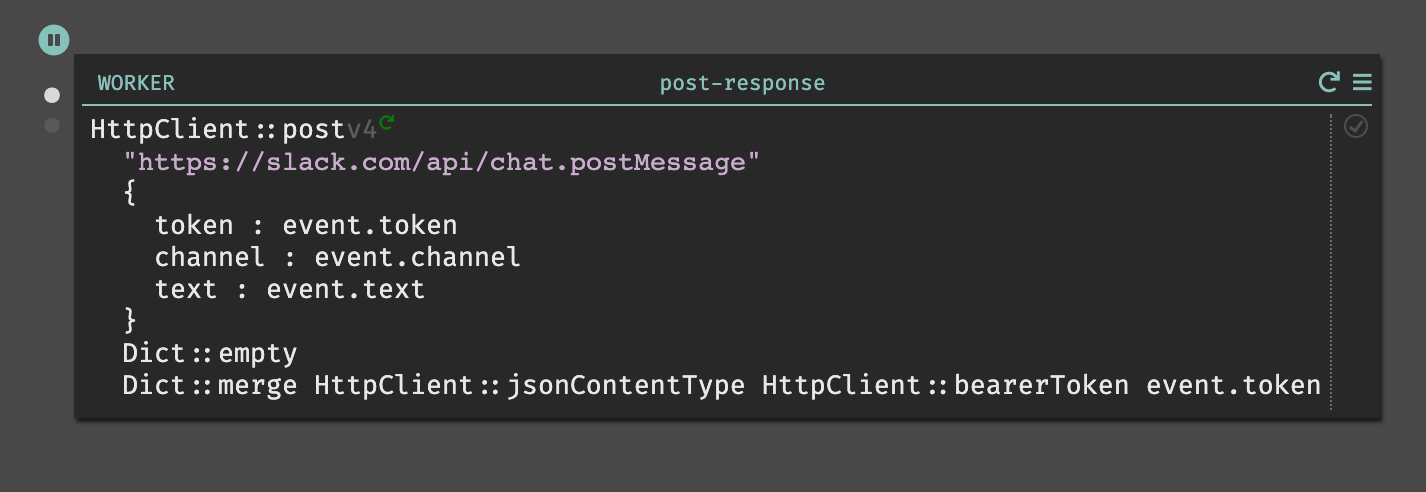Click the WORKER label
The width and height of the screenshot is (1426, 492).
136,83
